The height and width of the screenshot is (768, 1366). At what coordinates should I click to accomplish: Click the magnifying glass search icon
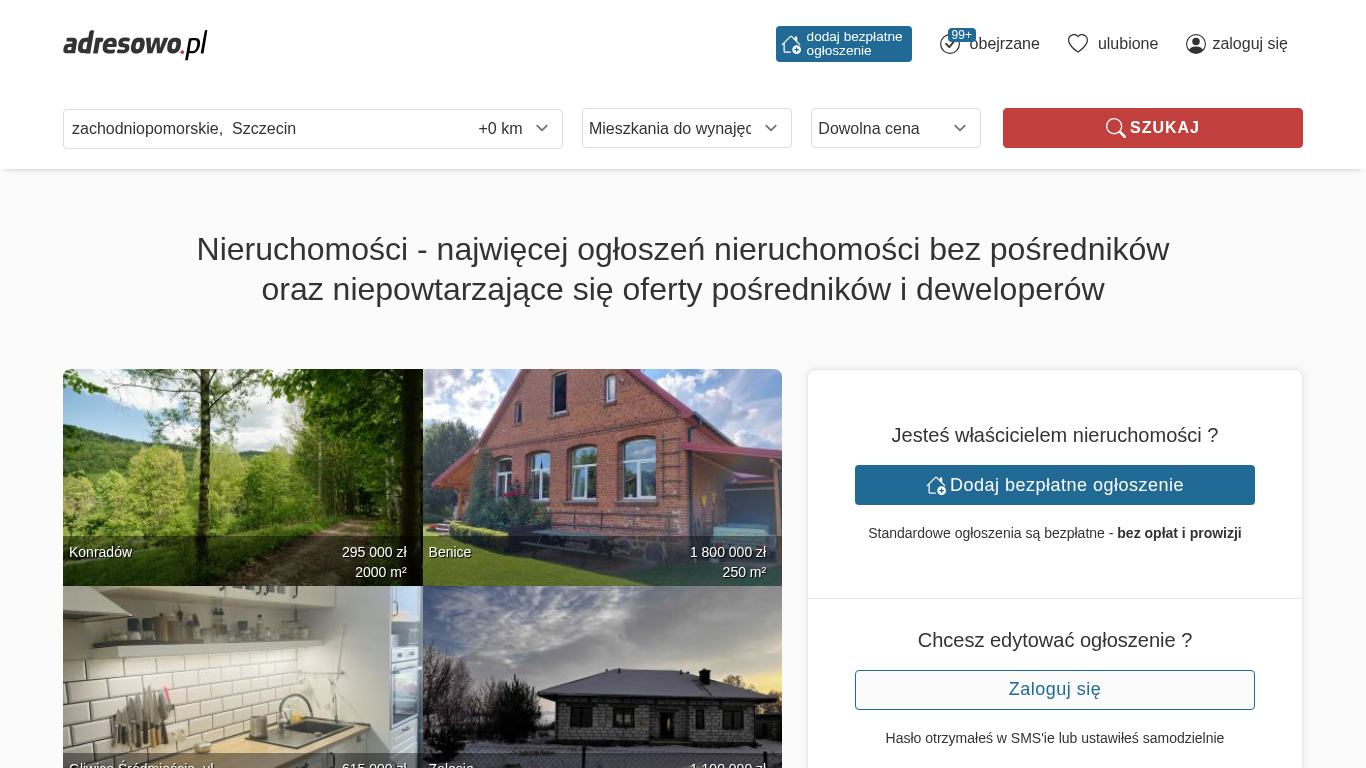click(x=1115, y=128)
